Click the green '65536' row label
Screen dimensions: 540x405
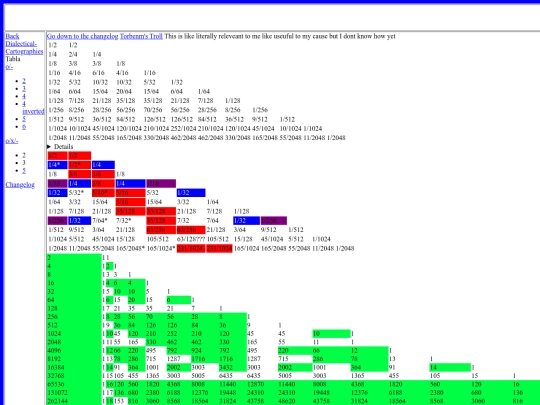click(74, 384)
